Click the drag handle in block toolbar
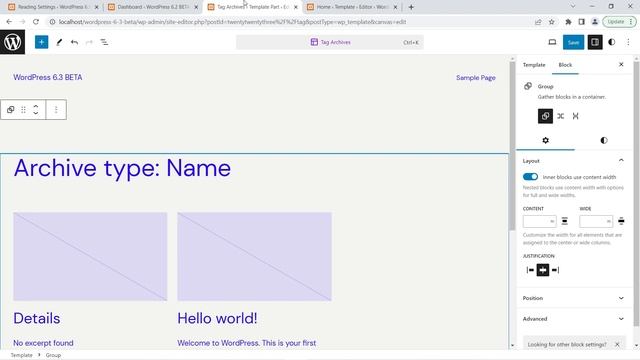 click(x=23, y=109)
